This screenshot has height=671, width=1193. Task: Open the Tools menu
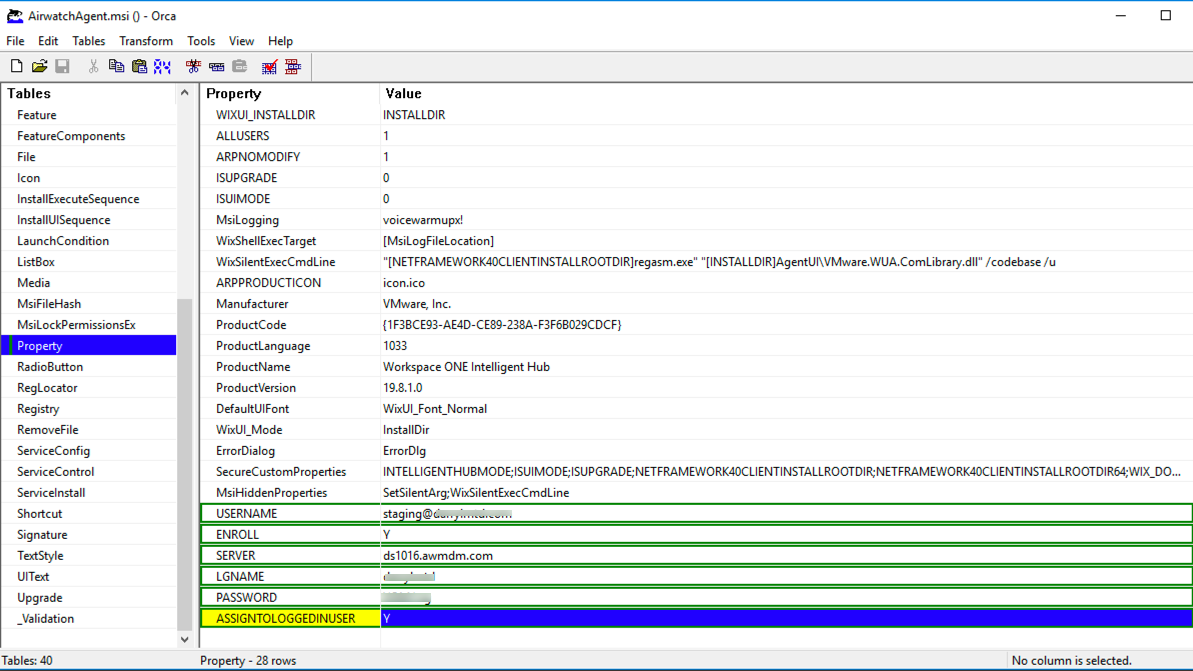pos(201,41)
